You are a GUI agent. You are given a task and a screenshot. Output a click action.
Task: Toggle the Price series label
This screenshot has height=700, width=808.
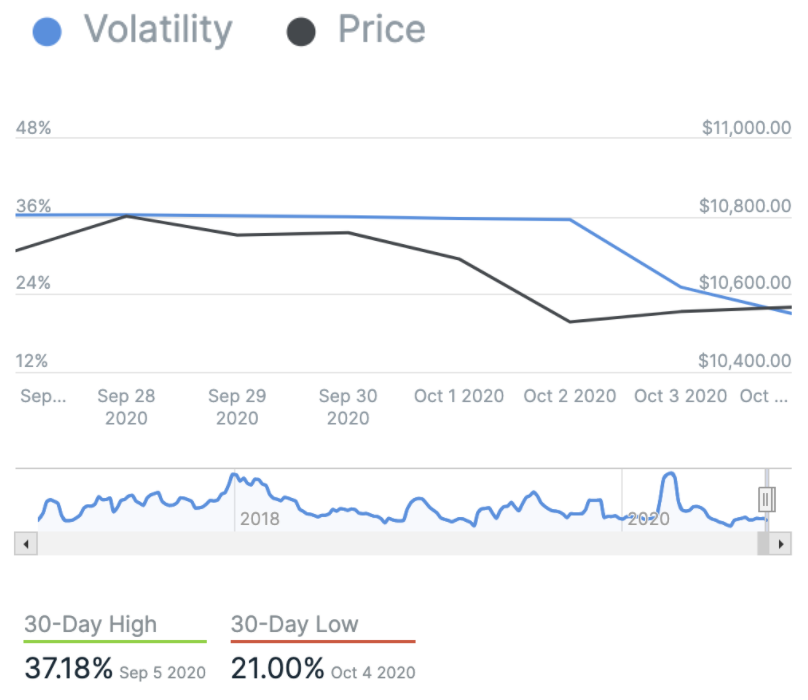[x=381, y=30]
